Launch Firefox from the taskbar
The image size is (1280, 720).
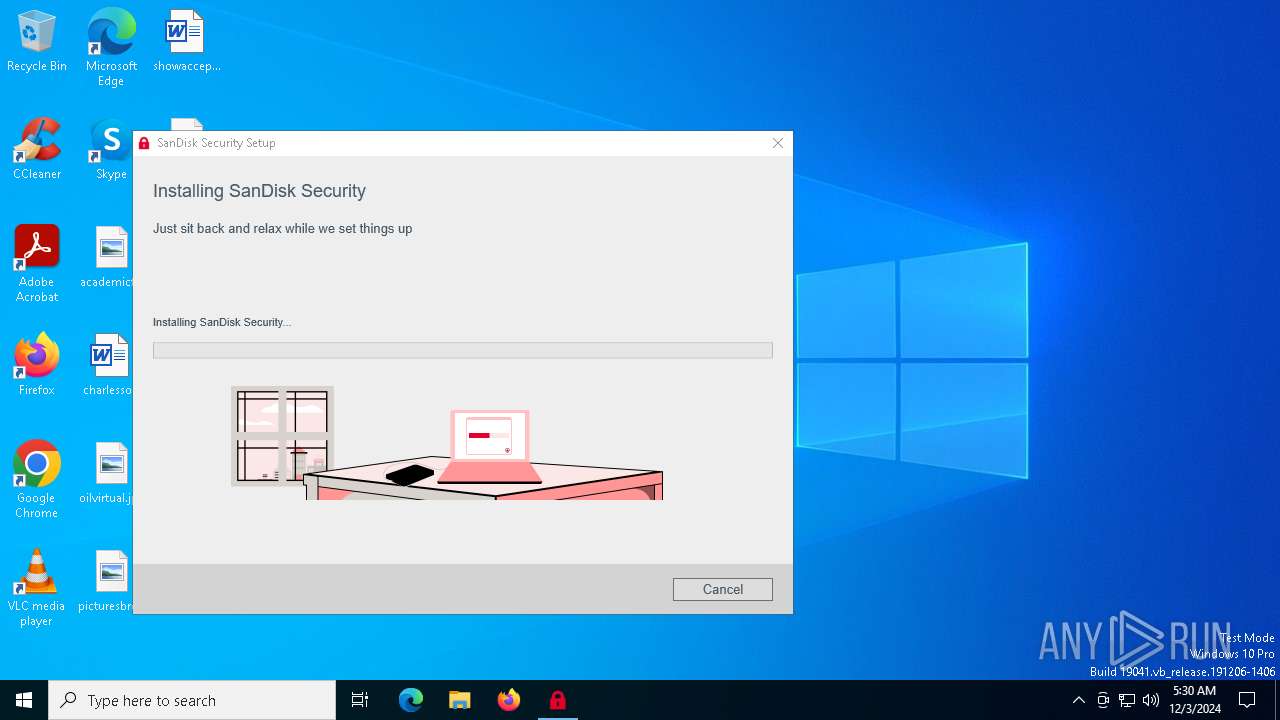tap(509, 700)
